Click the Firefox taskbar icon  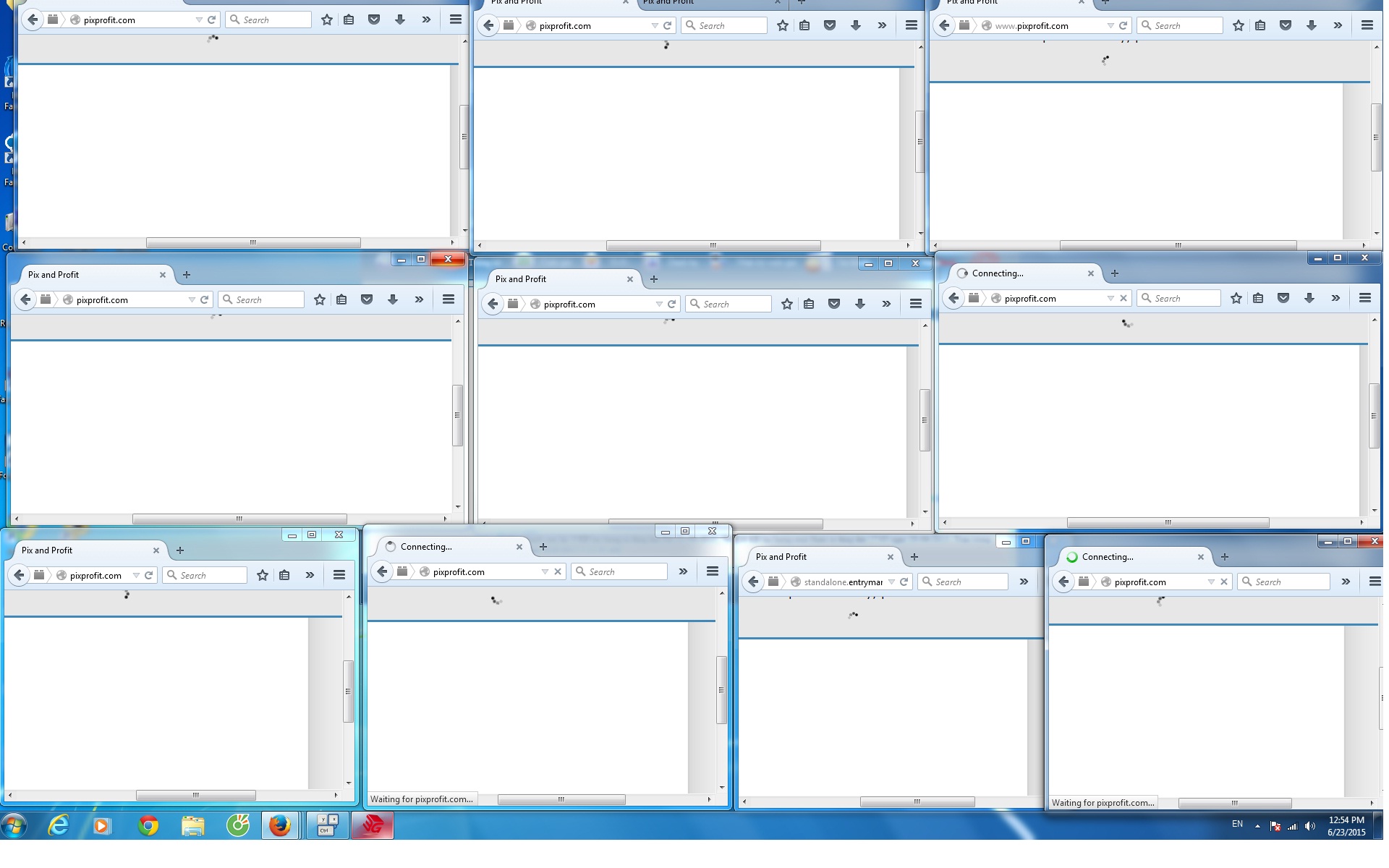coord(280,825)
